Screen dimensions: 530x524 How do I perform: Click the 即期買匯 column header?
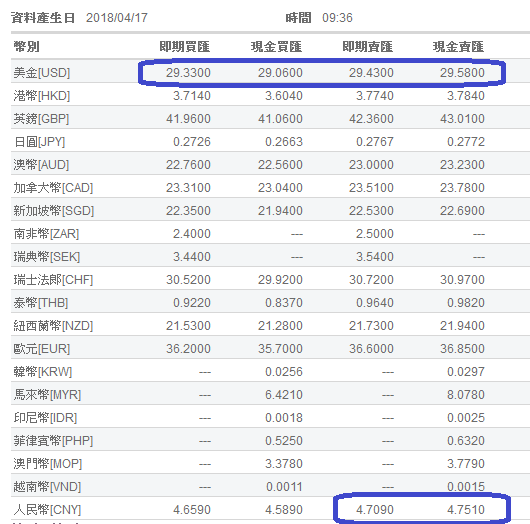185,47
